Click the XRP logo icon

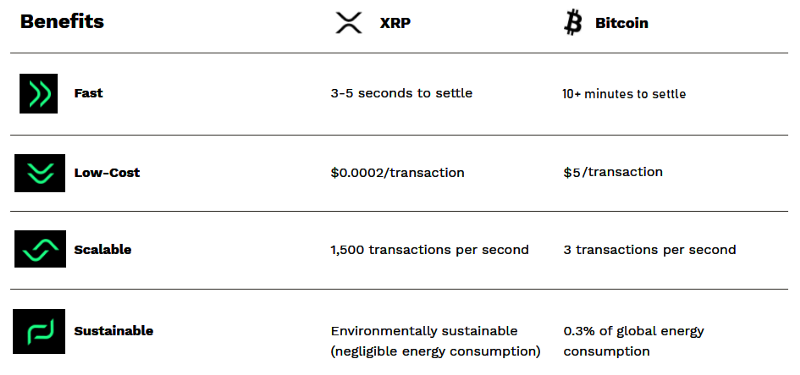[x=348, y=23]
